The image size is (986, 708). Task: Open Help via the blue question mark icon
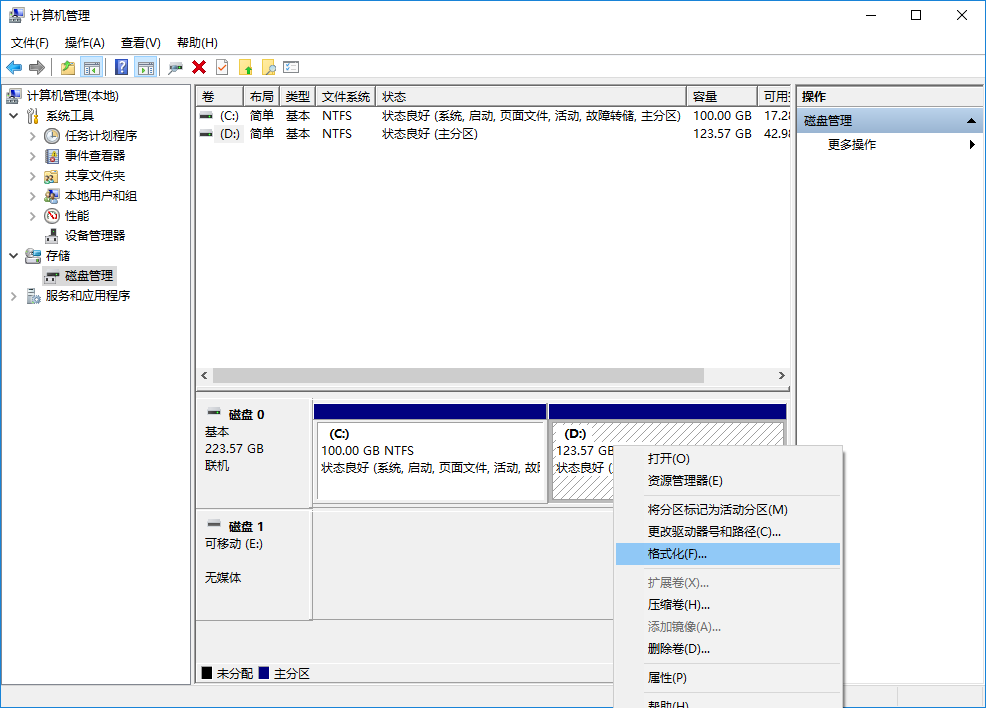(120, 66)
